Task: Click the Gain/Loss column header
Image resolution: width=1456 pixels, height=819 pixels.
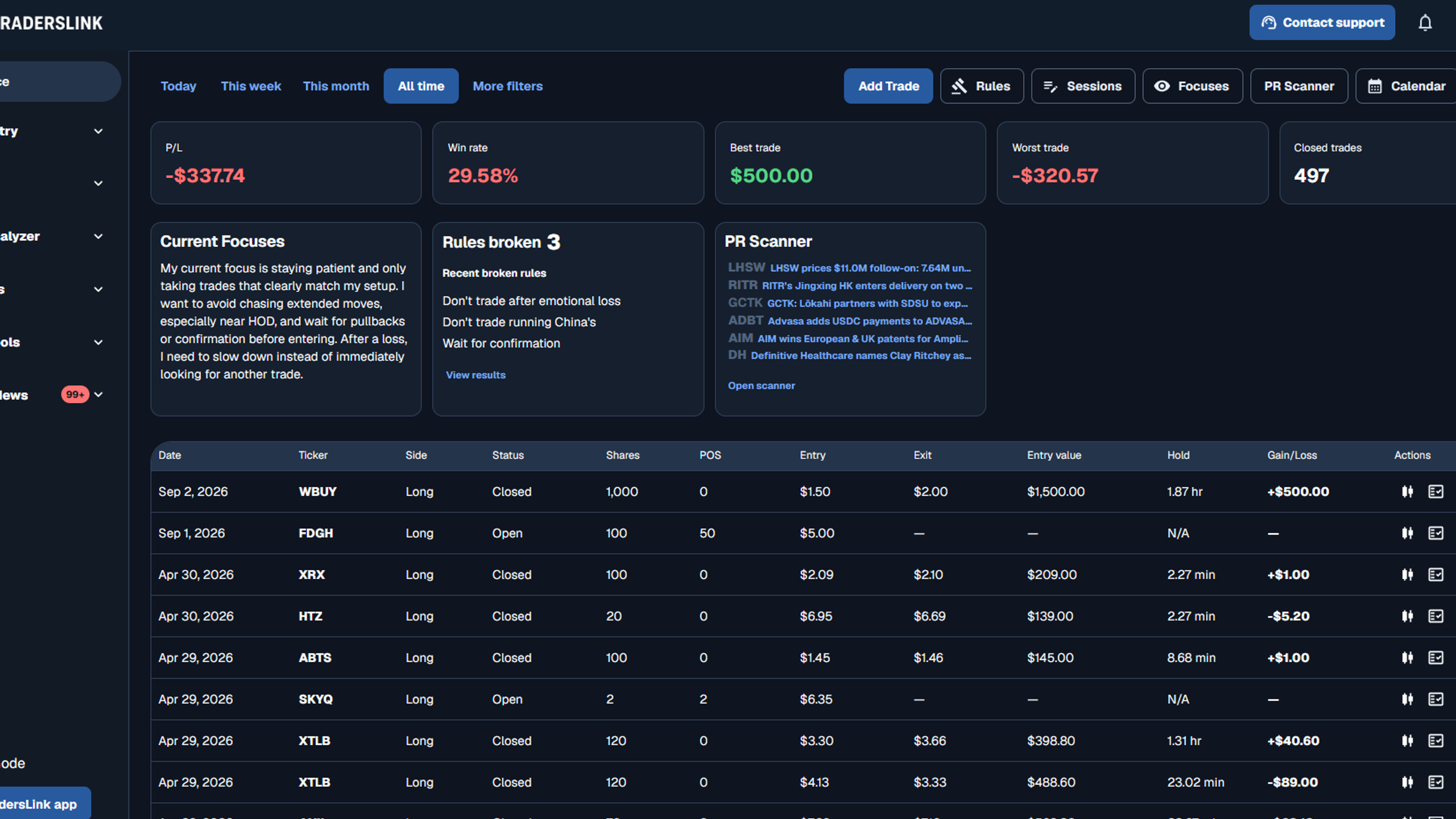Action: 1292,455
